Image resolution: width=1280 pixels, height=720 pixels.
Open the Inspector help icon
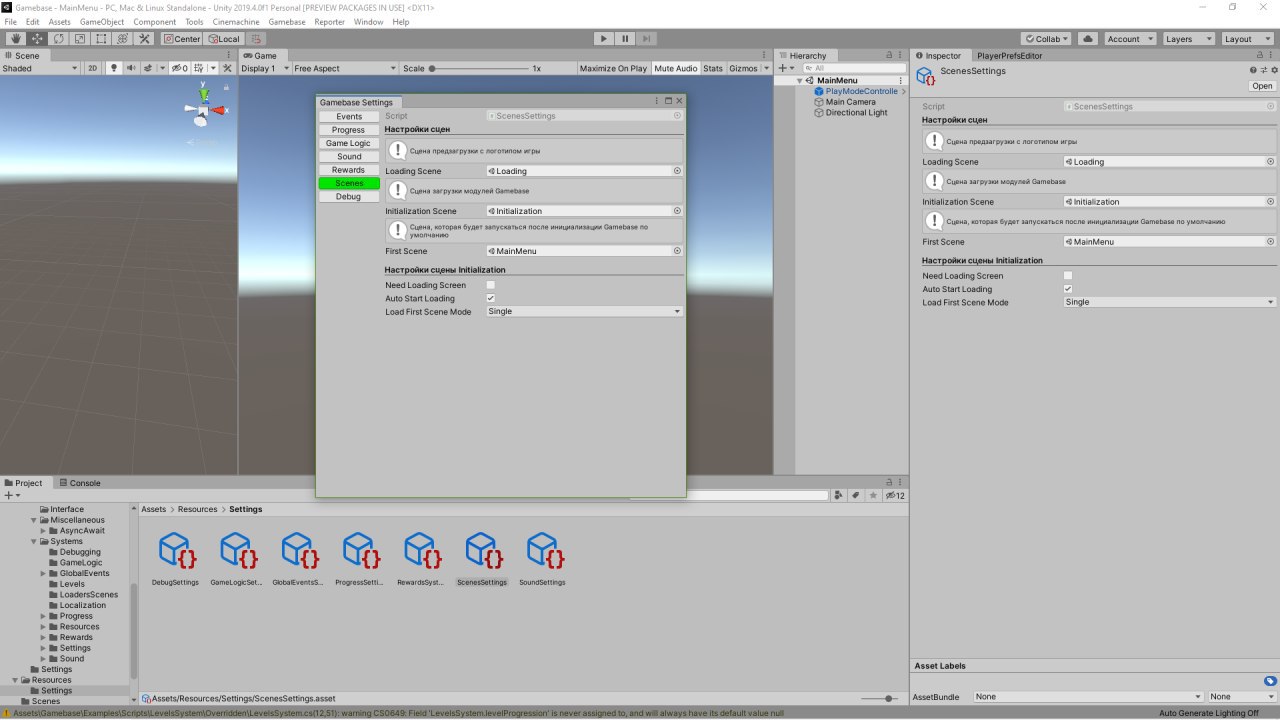coord(1253,70)
